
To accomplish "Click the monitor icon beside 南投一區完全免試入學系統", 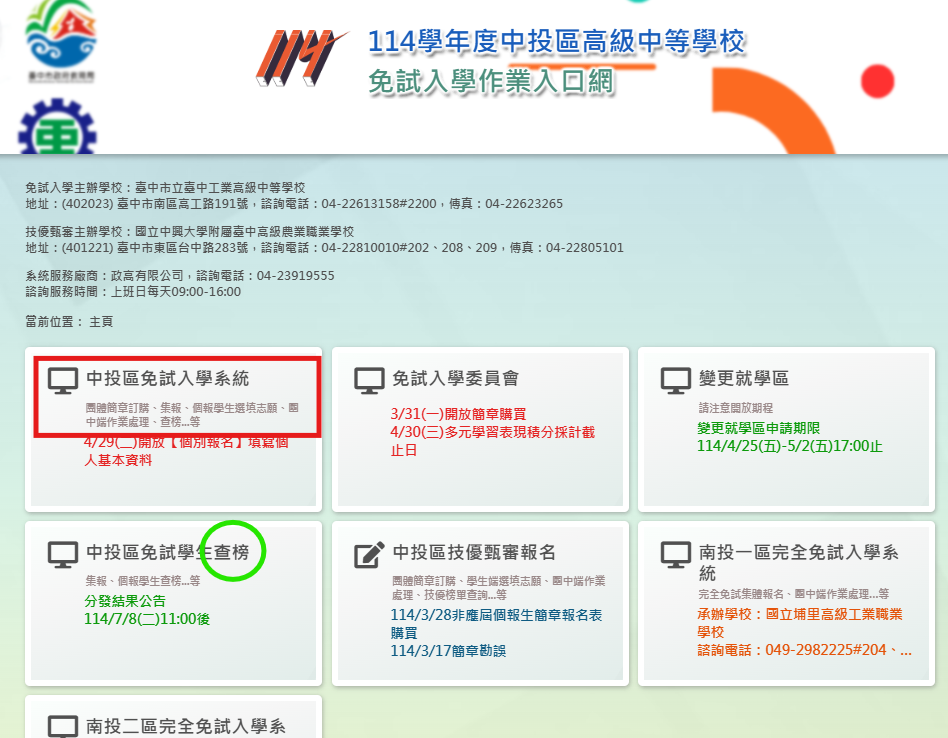I will (x=676, y=555).
